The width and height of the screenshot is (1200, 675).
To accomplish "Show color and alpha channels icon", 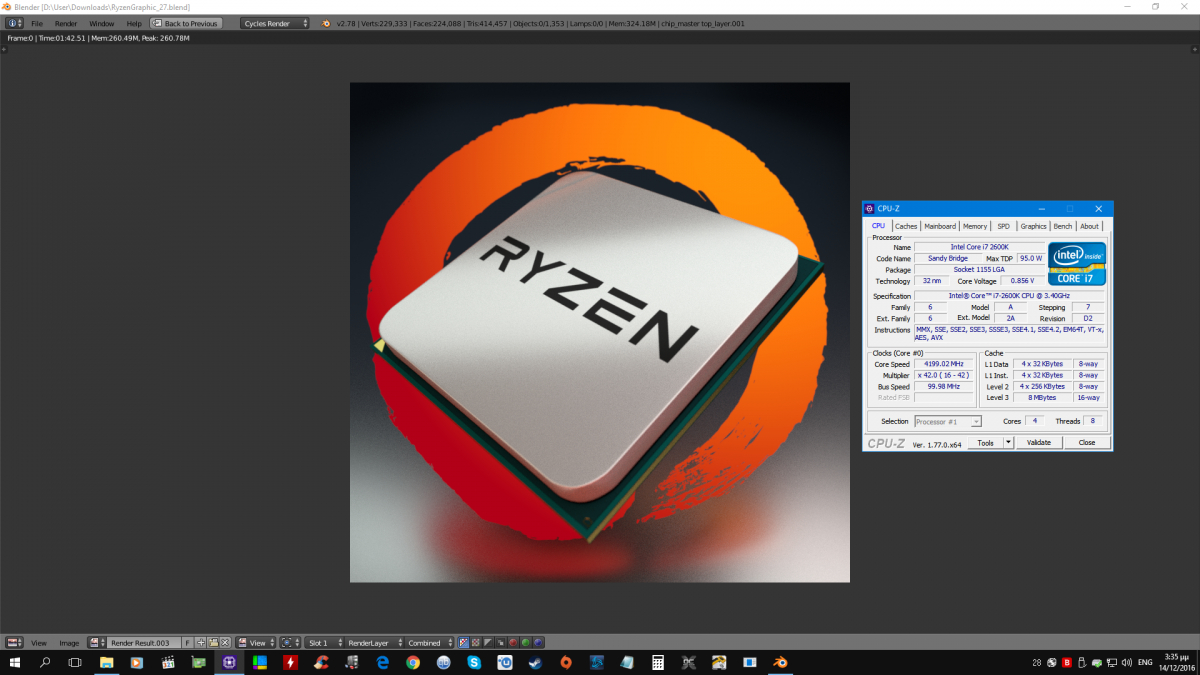I will [464, 643].
